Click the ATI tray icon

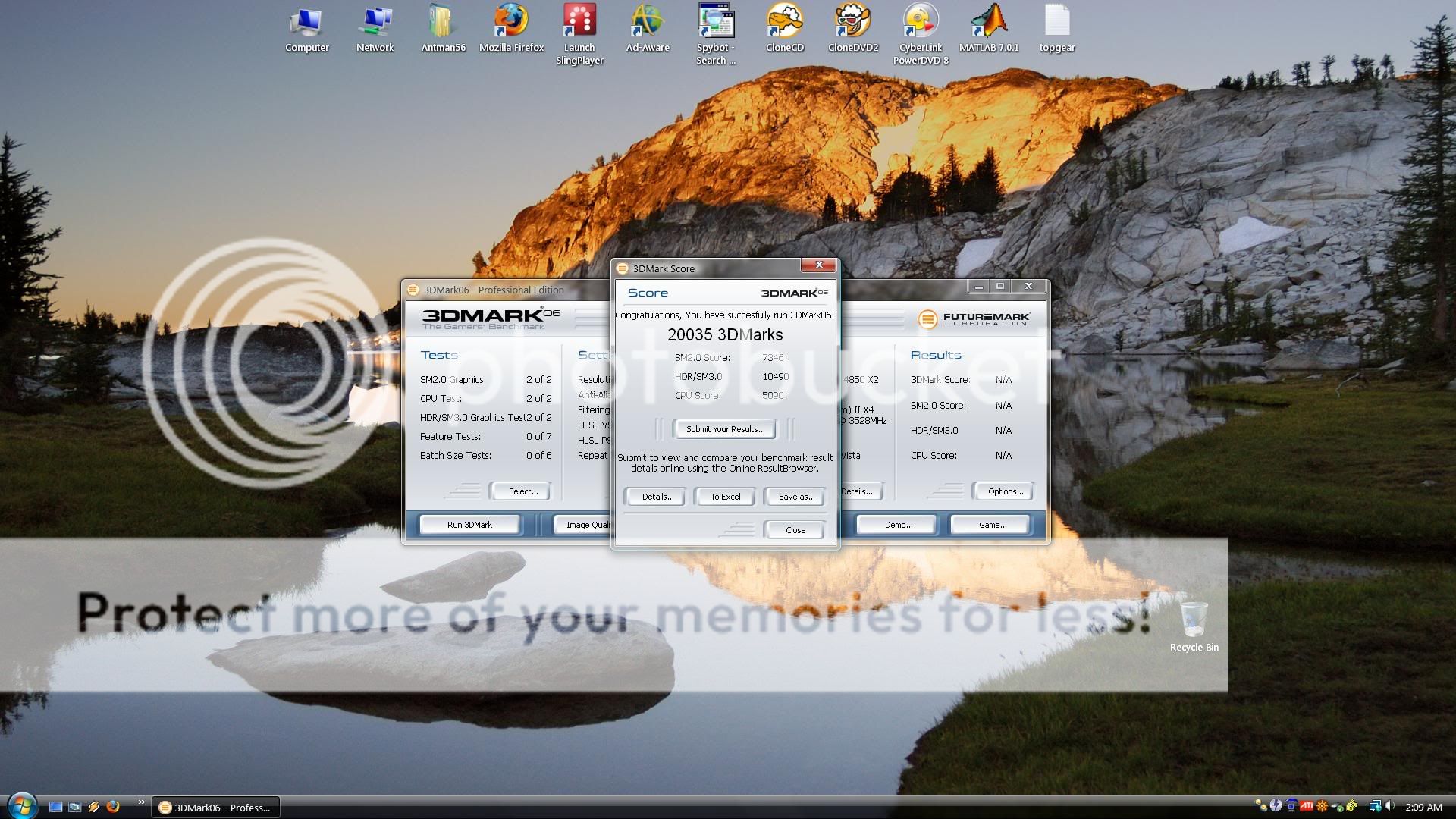tap(1307, 807)
